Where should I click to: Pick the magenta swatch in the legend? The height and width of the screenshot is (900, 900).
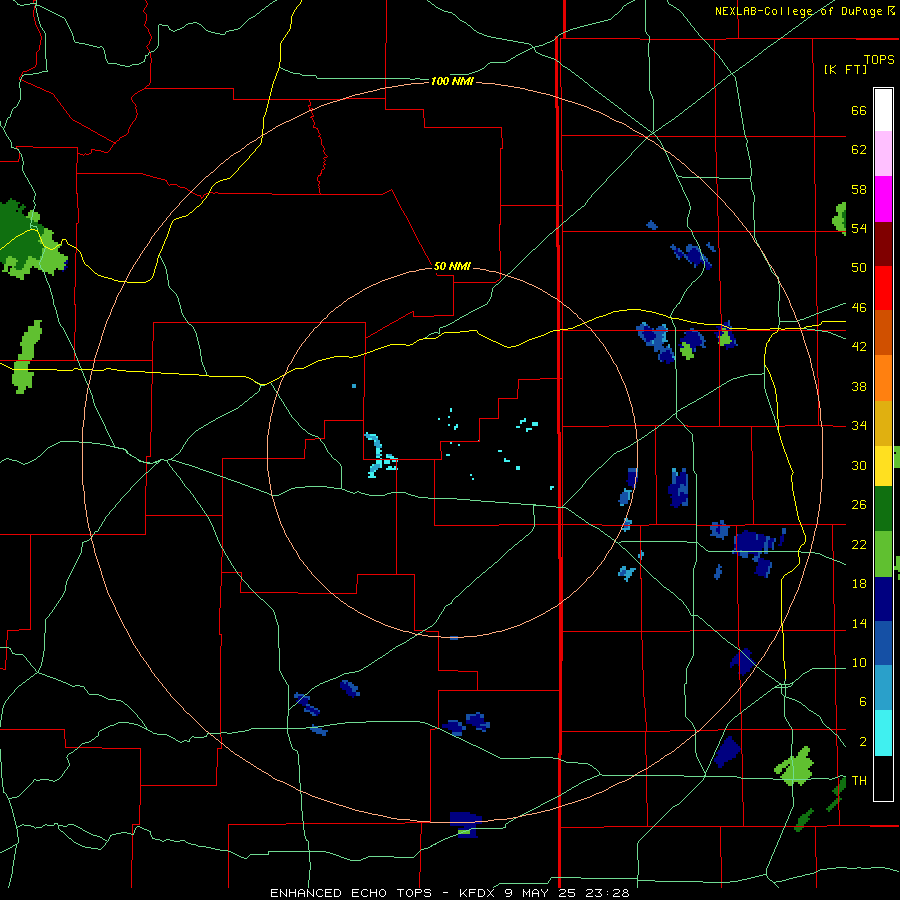883,199
